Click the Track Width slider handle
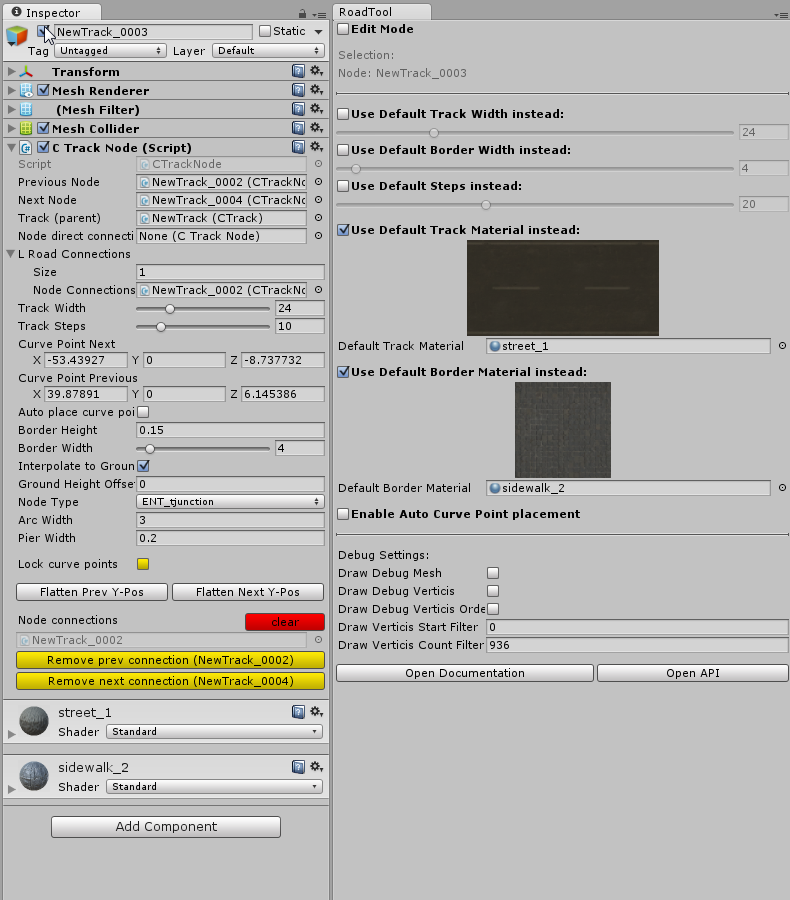 click(x=169, y=309)
